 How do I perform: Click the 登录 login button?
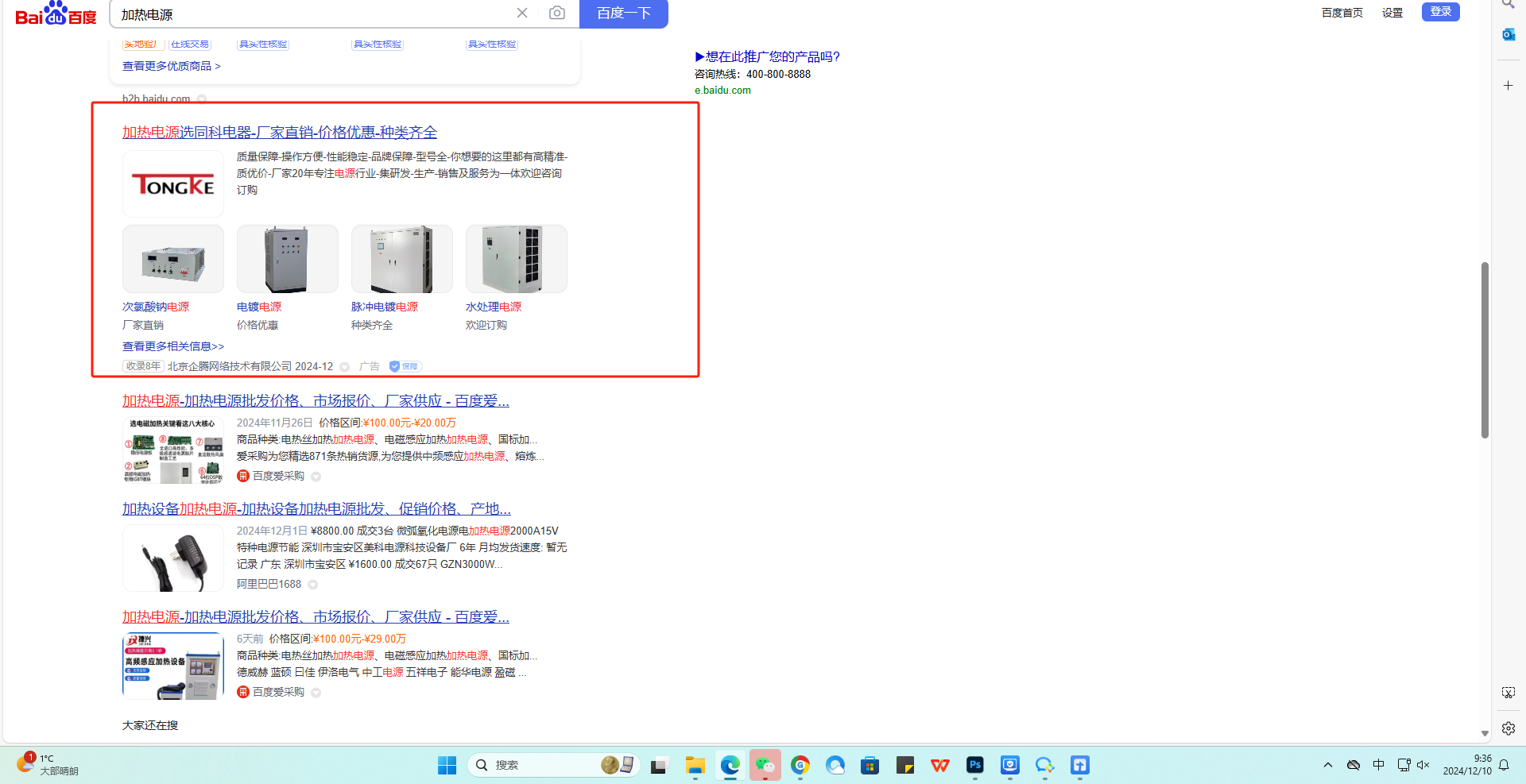[x=1440, y=12]
